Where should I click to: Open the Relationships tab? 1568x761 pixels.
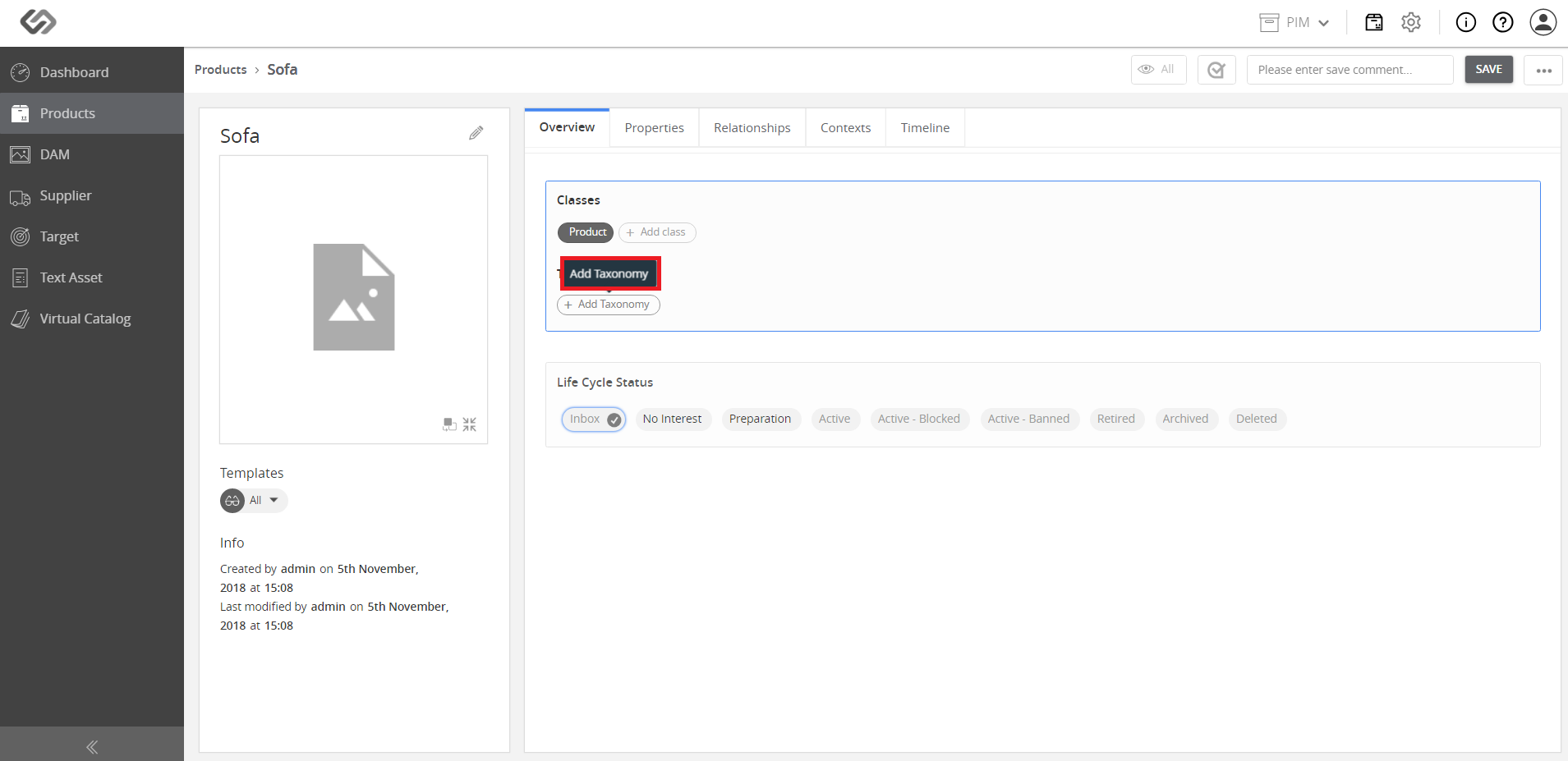tap(752, 128)
